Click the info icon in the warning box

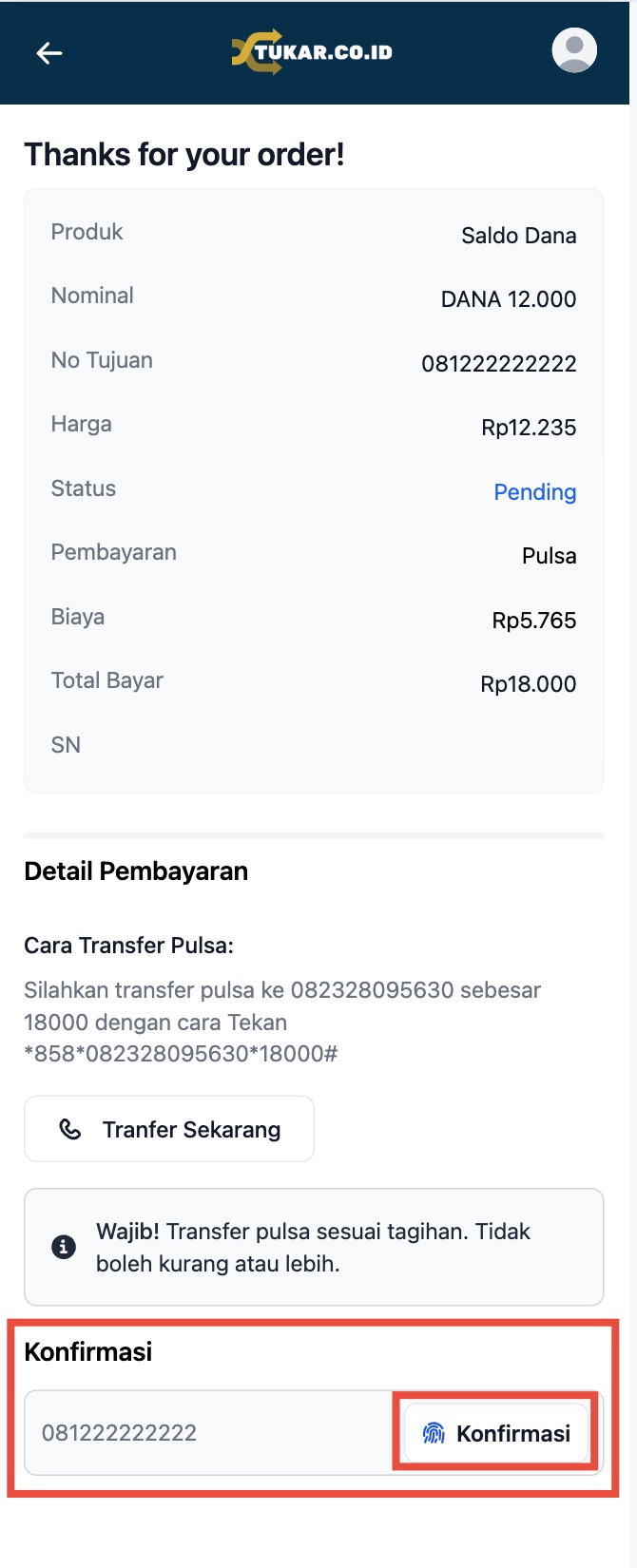(64, 1247)
